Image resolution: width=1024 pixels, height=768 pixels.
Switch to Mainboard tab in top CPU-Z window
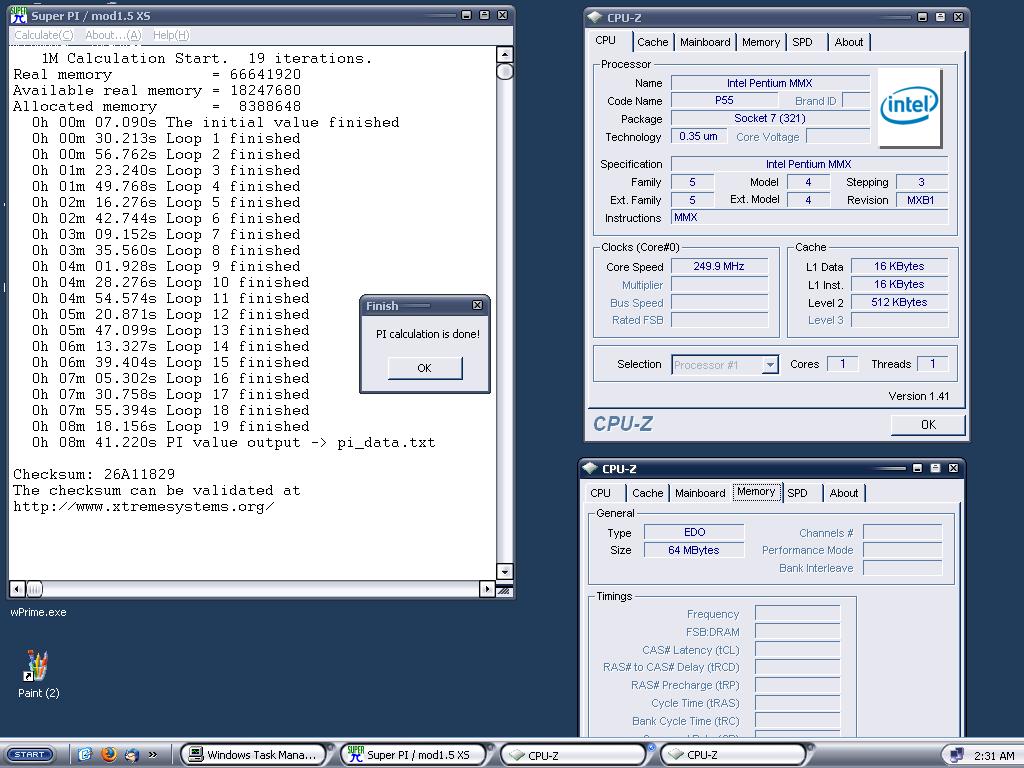(x=705, y=42)
